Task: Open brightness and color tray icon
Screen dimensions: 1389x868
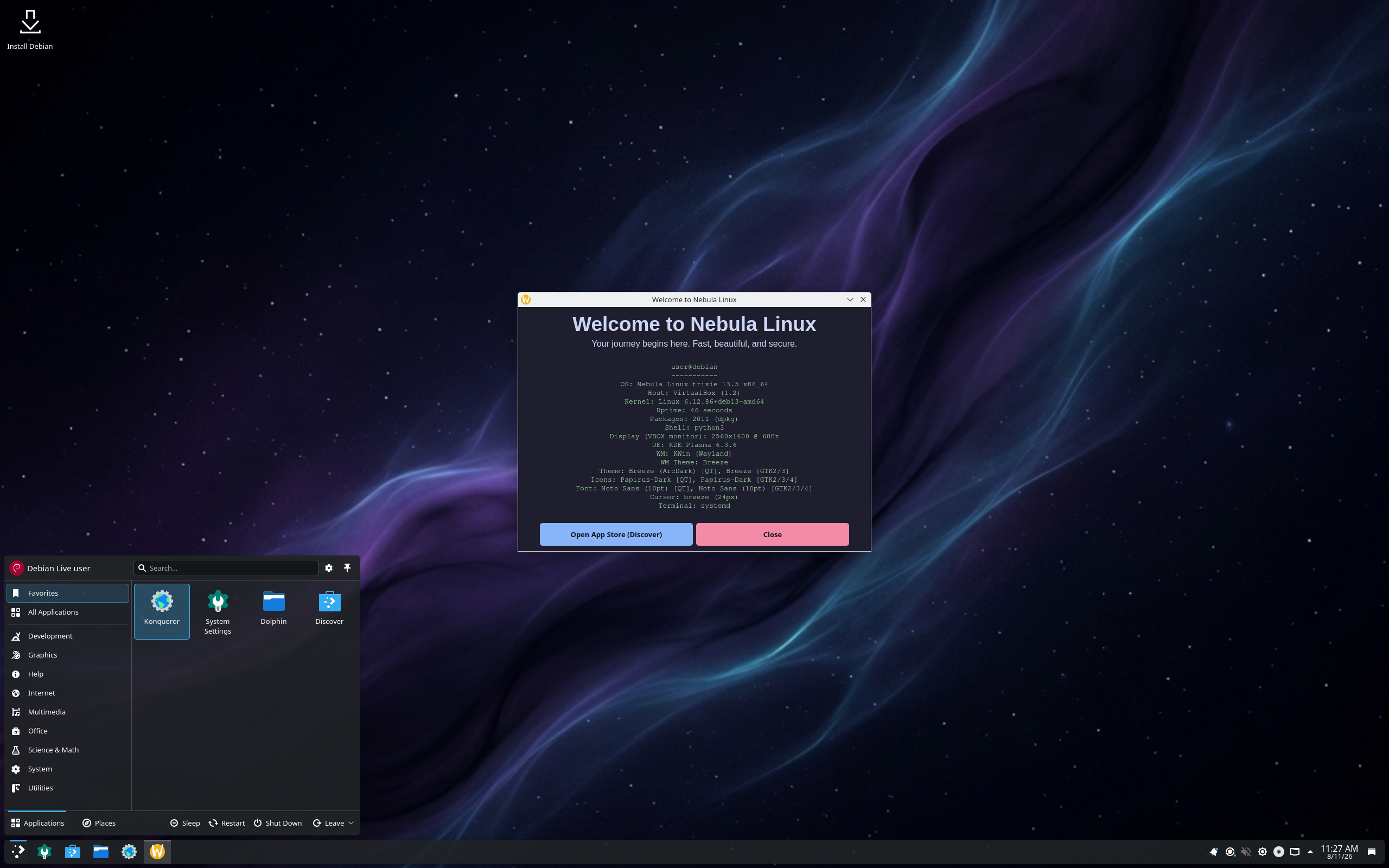Action: pyautogui.click(x=1262, y=852)
